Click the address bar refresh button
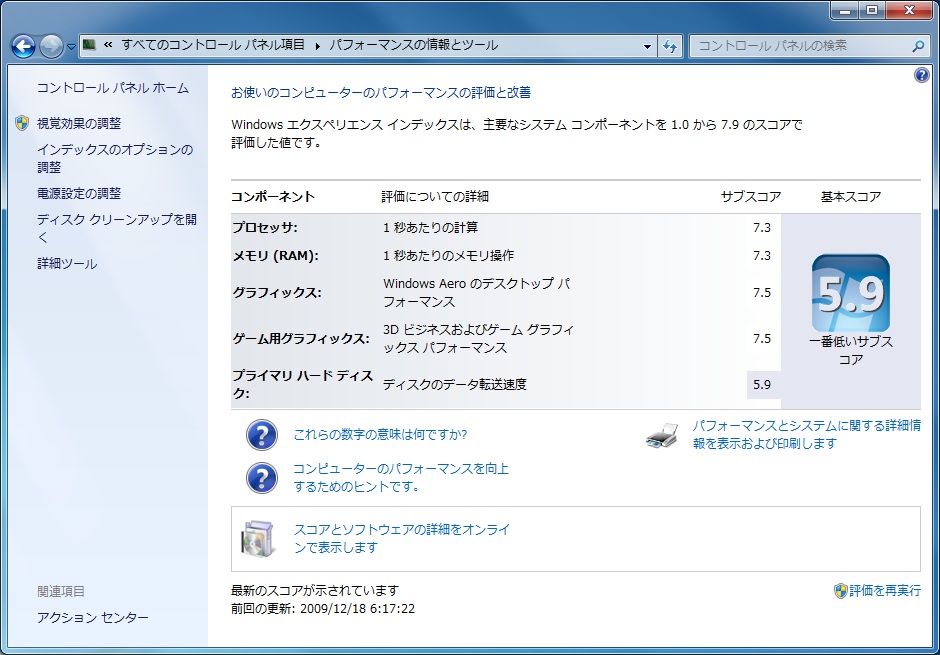The image size is (940, 655). (x=670, y=46)
